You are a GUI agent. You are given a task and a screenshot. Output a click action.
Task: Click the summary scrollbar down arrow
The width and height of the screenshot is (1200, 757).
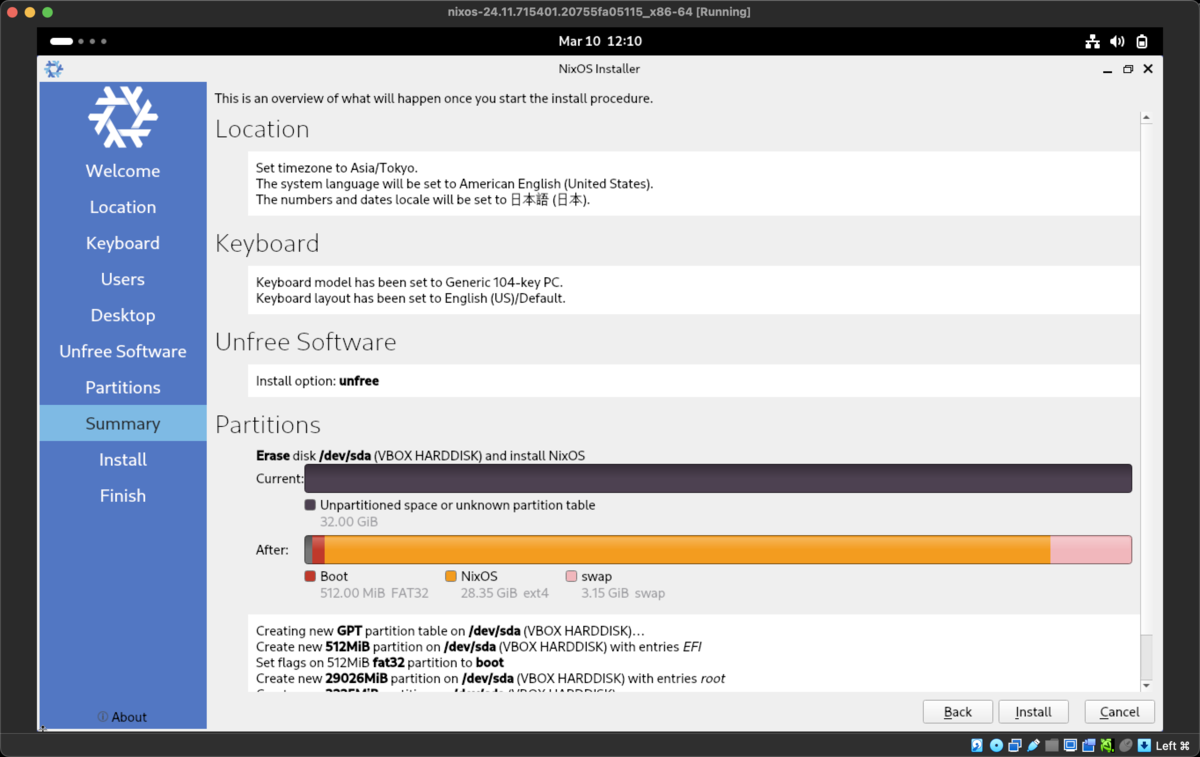click(x=1146, y=686)
